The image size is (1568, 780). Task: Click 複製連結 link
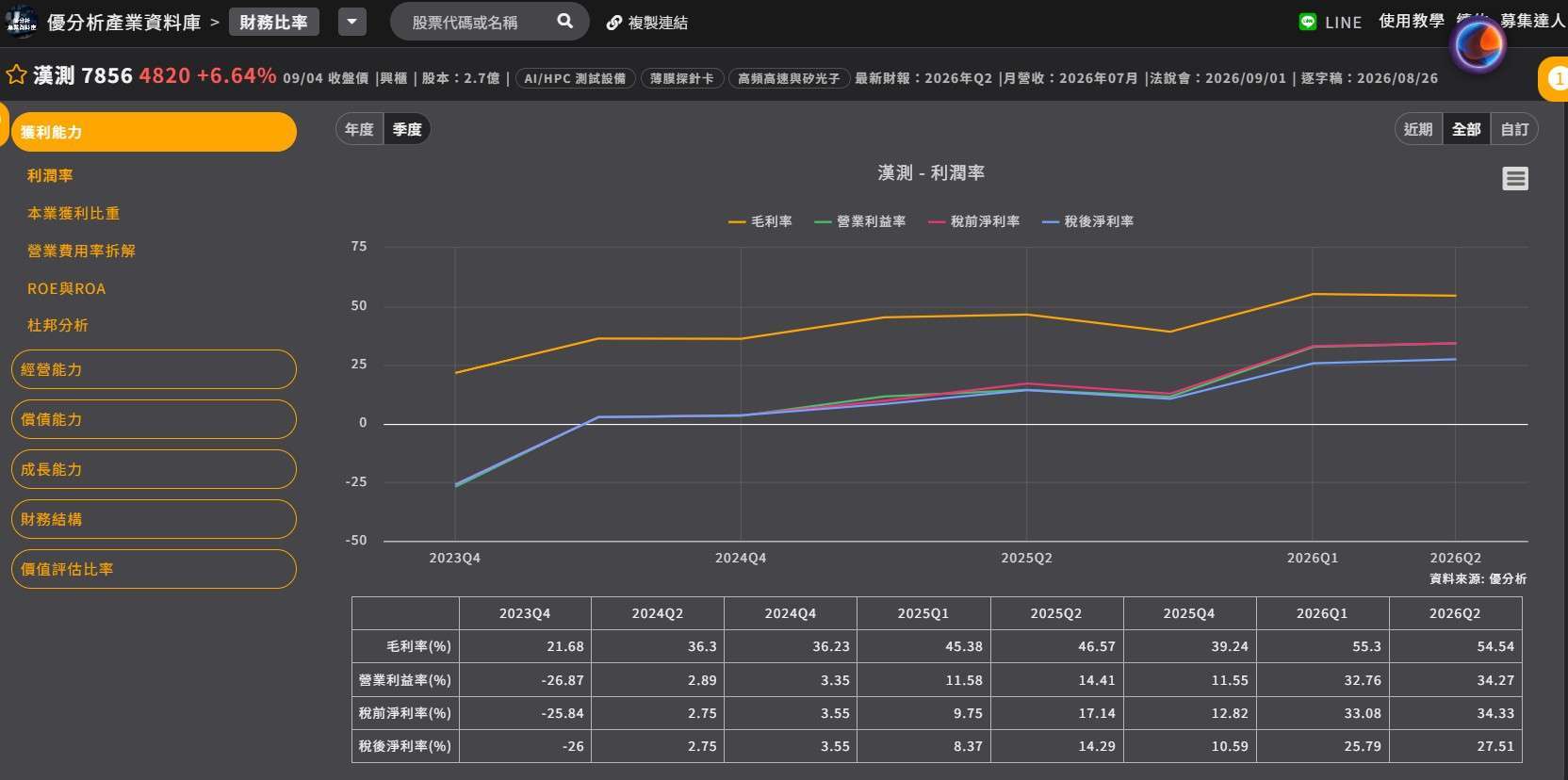[x=658, y=23]
